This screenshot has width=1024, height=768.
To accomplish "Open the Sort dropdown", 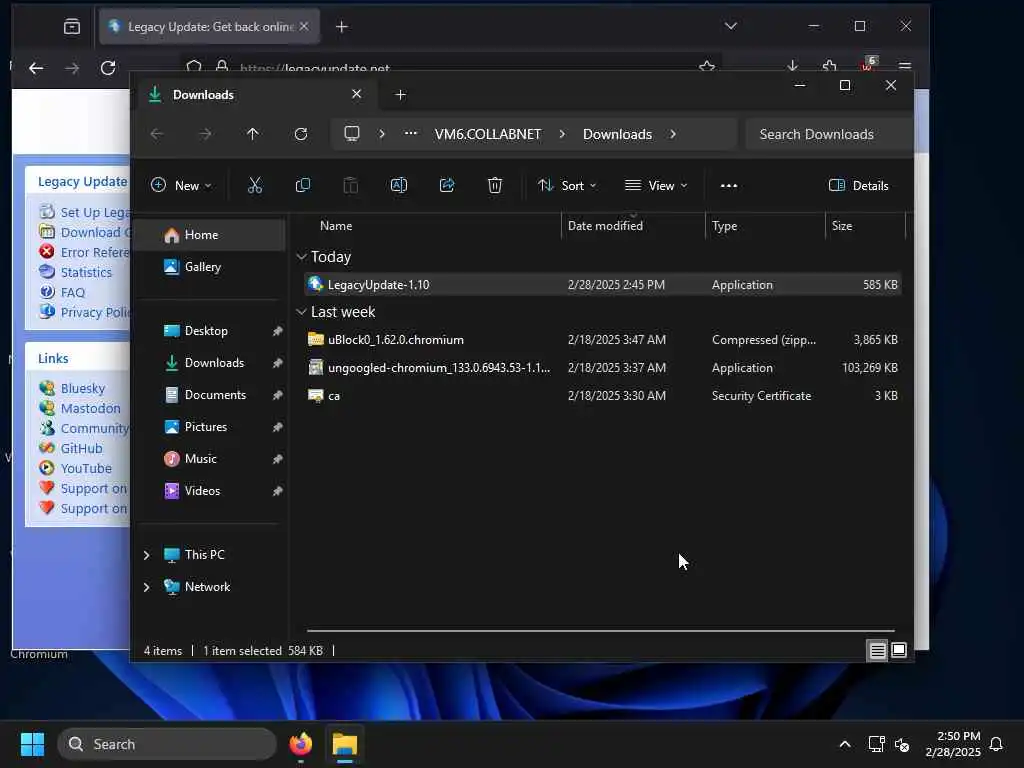I will [567, 185].
